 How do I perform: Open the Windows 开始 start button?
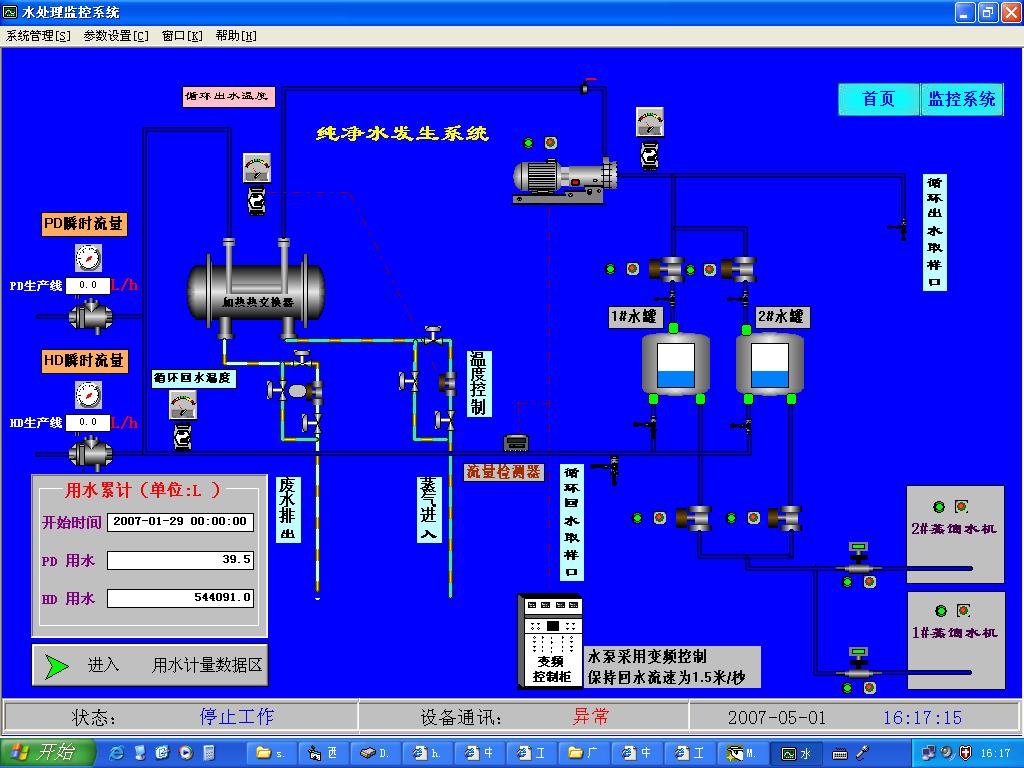click(x=47, y=753)
